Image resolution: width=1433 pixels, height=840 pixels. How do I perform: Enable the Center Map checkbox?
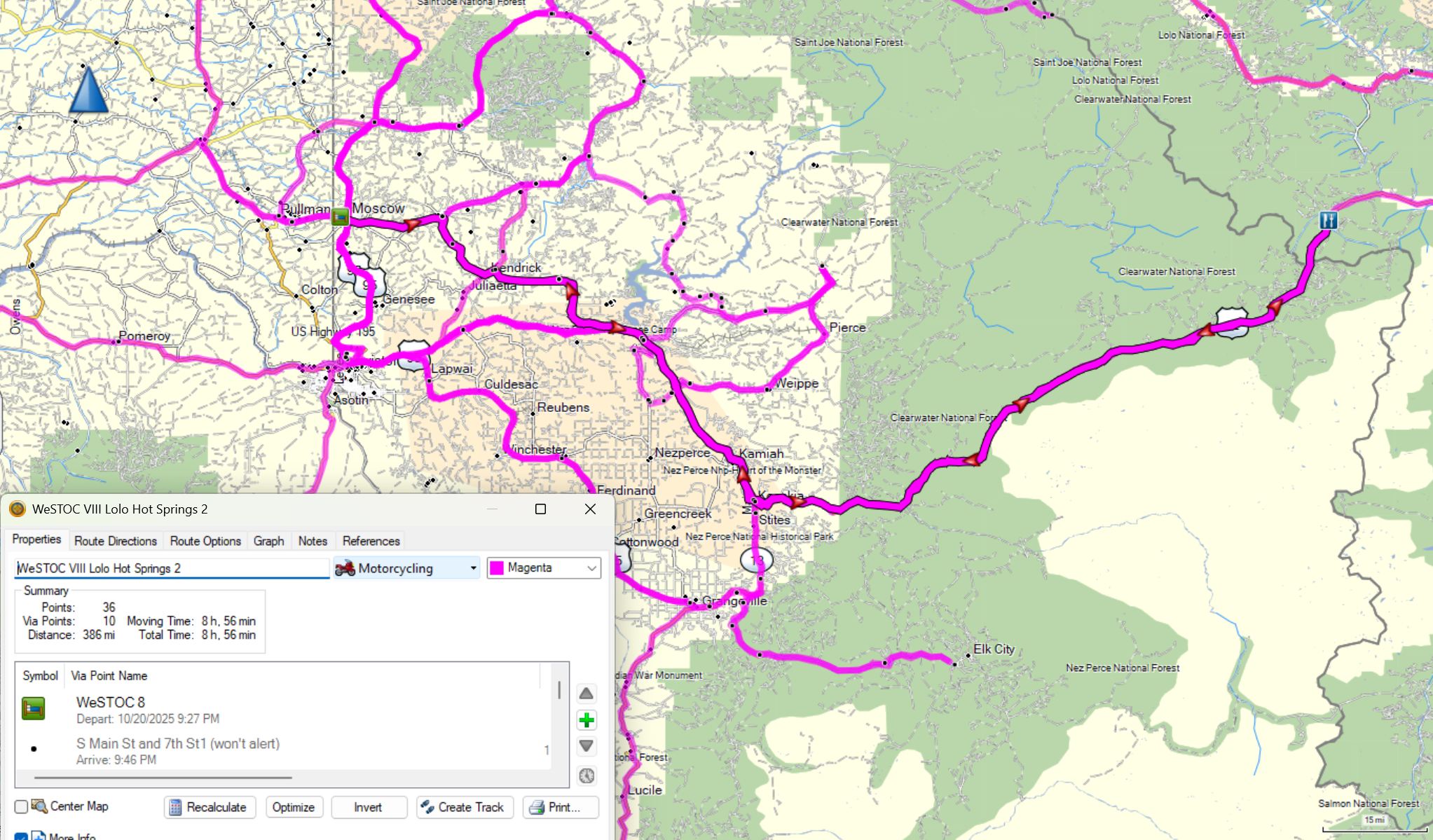click(22, 807)
